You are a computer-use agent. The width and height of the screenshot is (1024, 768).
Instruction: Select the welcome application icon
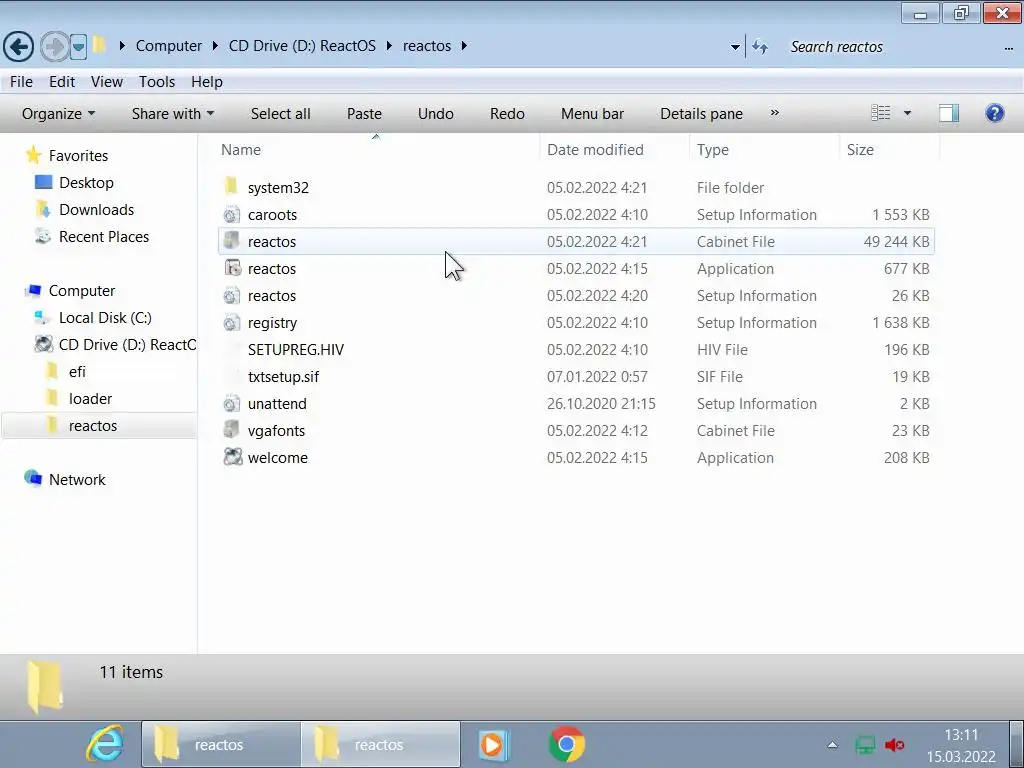232,457
